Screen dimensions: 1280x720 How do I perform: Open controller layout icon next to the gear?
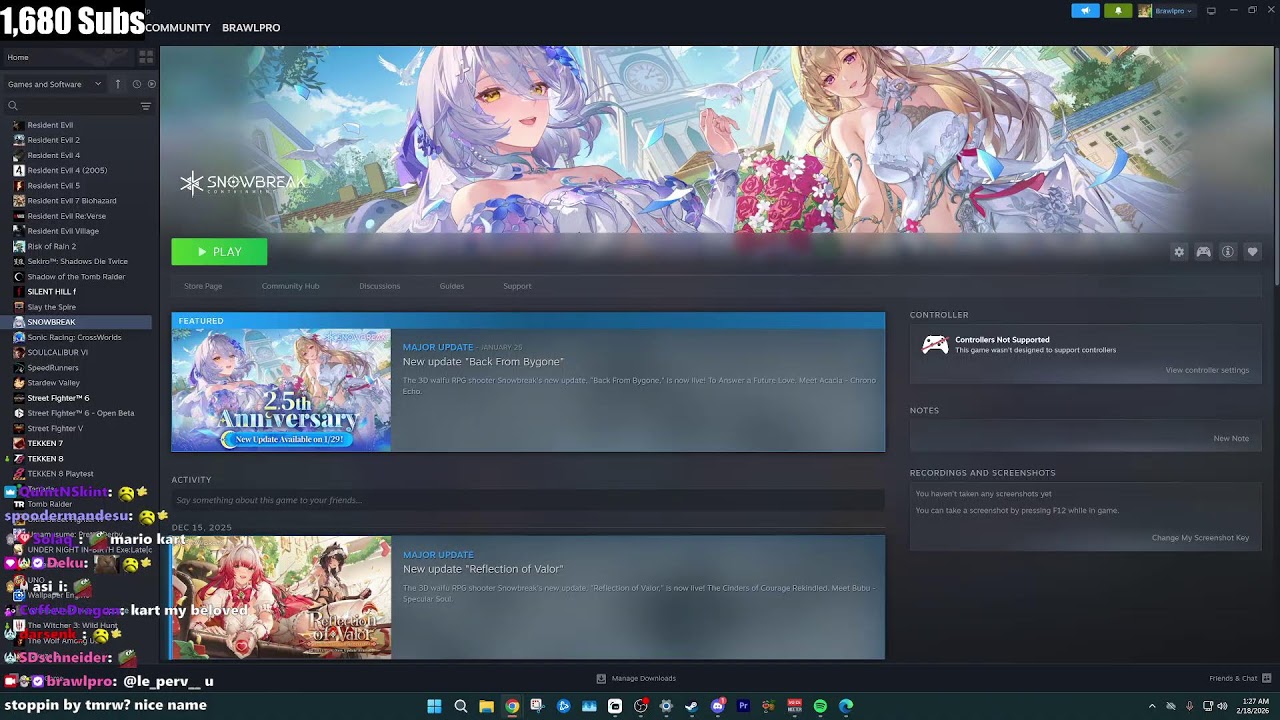tap(1203, 252)
